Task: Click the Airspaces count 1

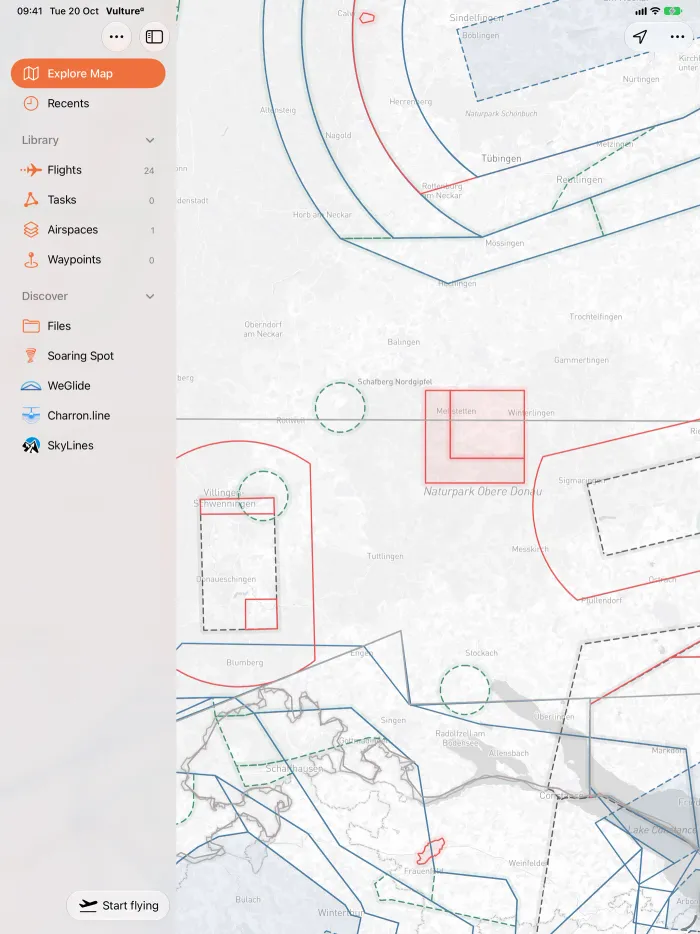Action: [x=153, y=230]
